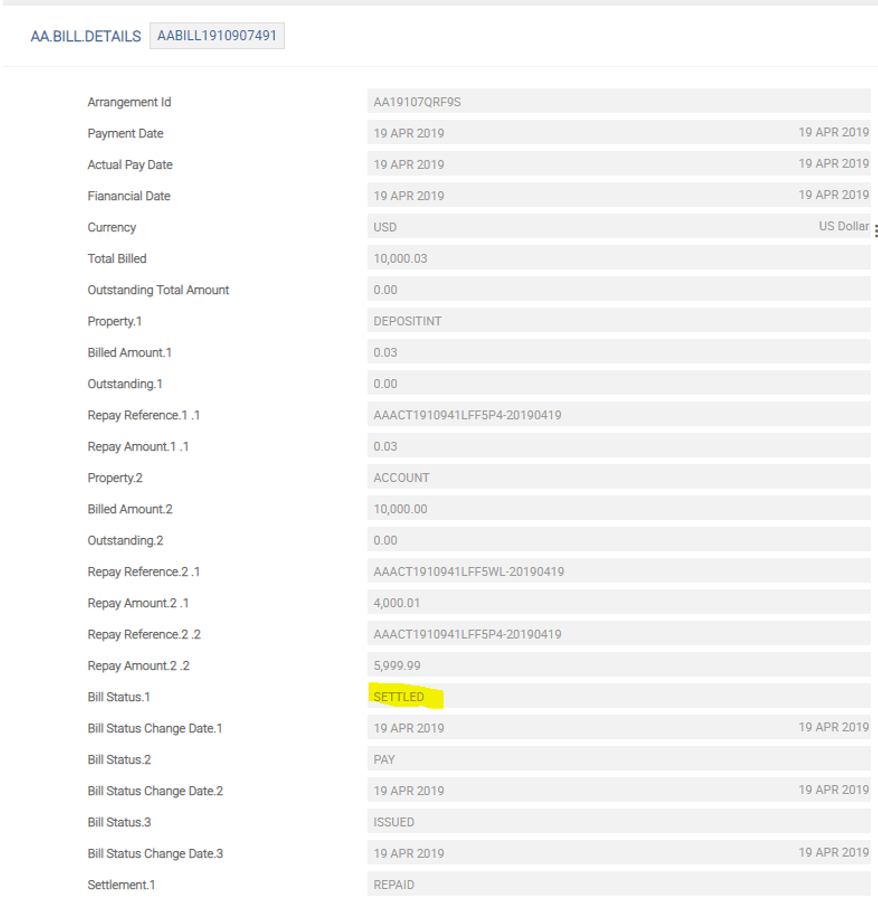Click the Repay Reference.1 .1 field
This screenshot has width=878, height=897.
point(618,415)
